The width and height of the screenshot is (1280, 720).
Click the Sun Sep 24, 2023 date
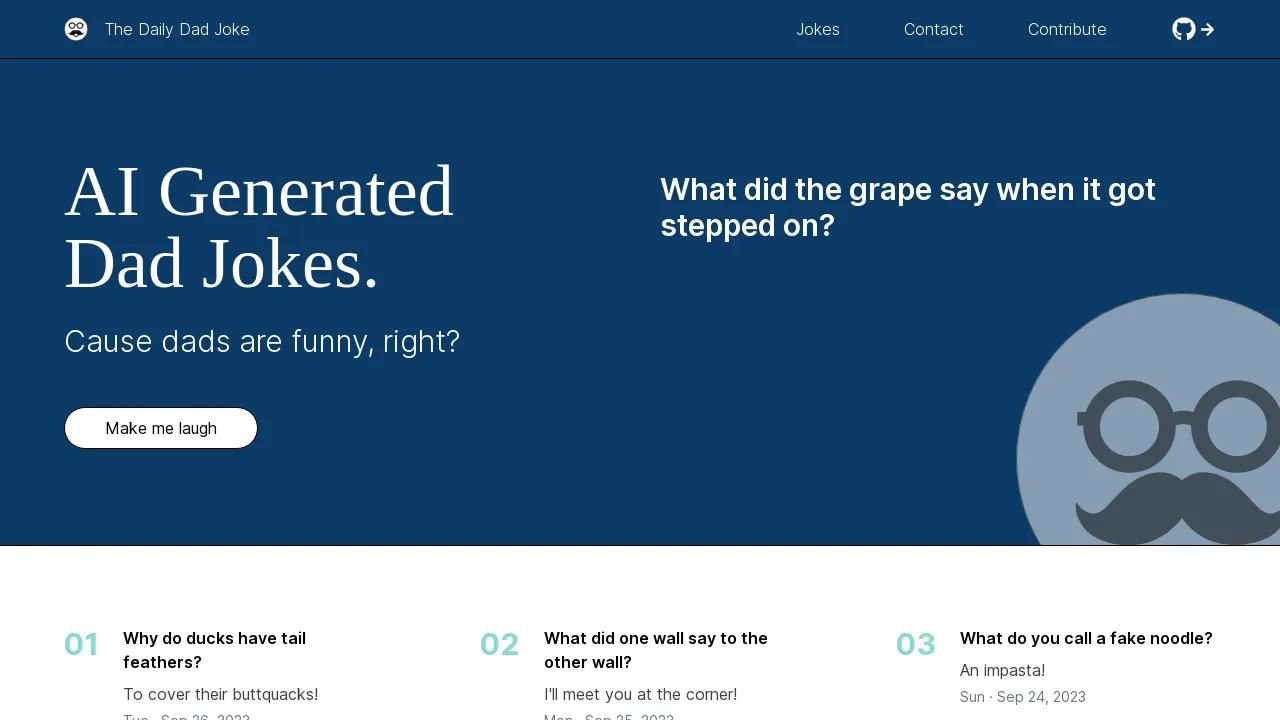(x=1022, y=697)
